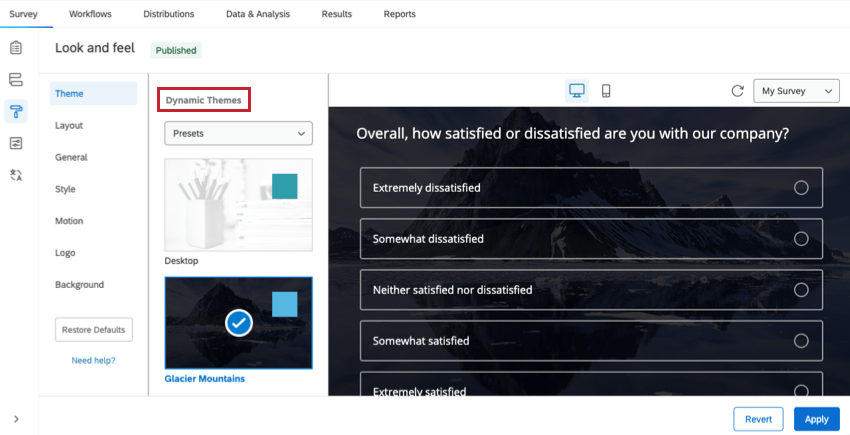850x435 pixels.
Task: Click the Apply button
Action: point(816,419)
